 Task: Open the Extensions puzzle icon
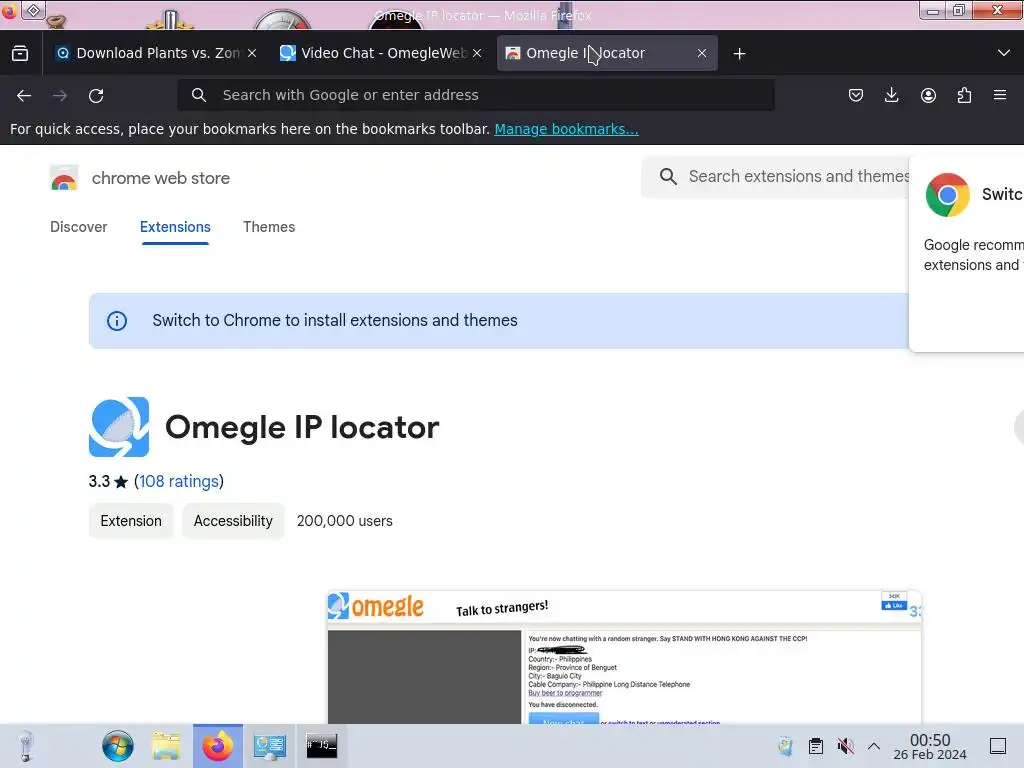pyautogui.click(x=965, y=95)
